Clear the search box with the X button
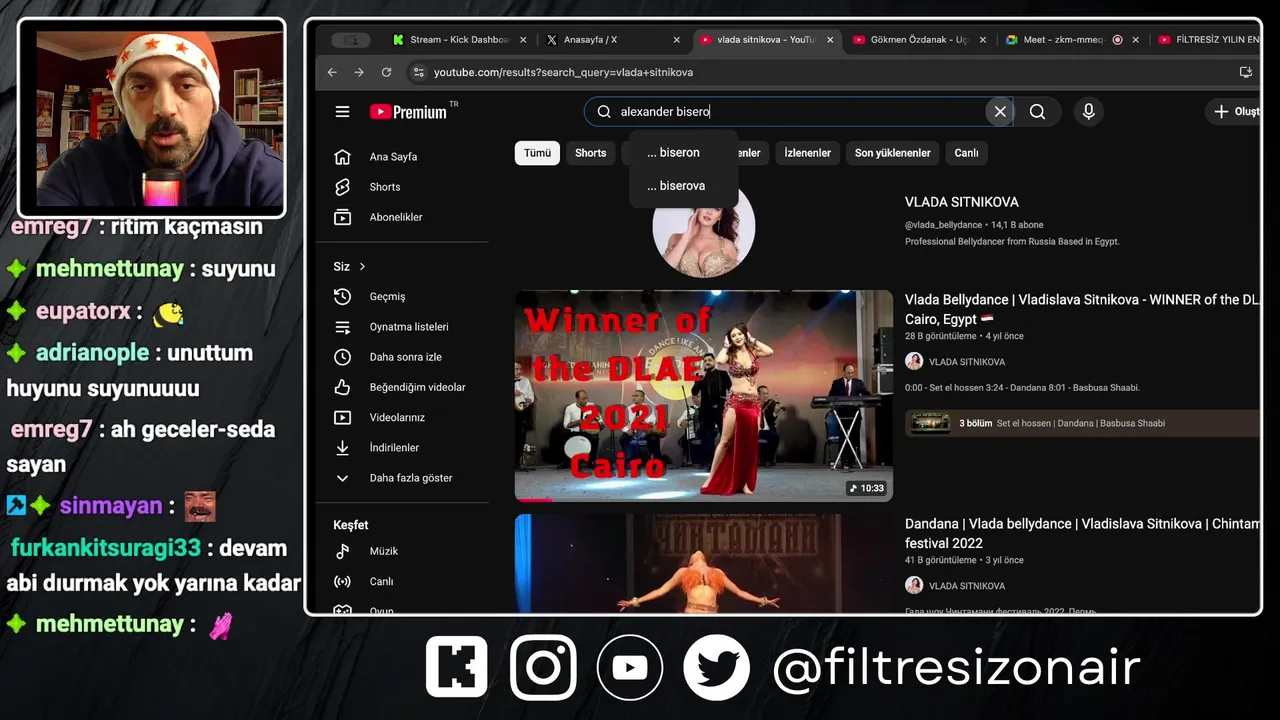 click(999, 112)
